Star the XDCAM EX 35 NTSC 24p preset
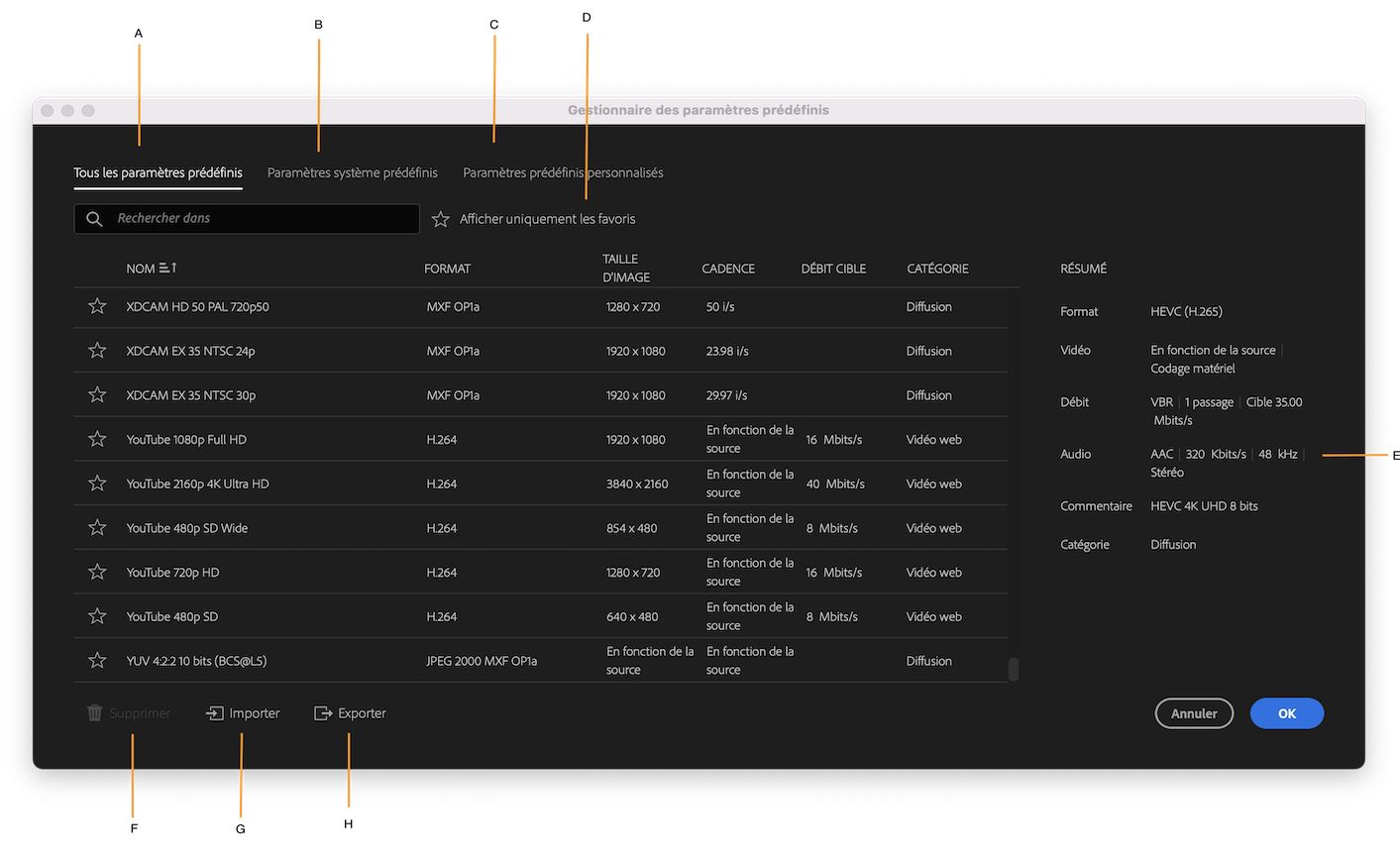 click(x=97, y=351)
